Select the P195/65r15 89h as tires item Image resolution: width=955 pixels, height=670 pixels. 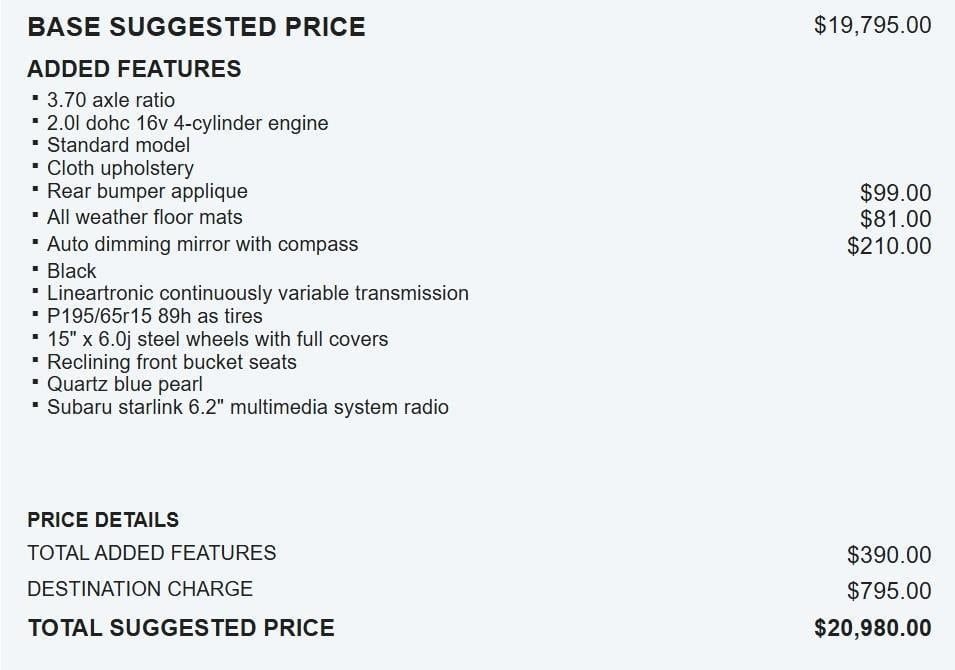coord(154,316)
